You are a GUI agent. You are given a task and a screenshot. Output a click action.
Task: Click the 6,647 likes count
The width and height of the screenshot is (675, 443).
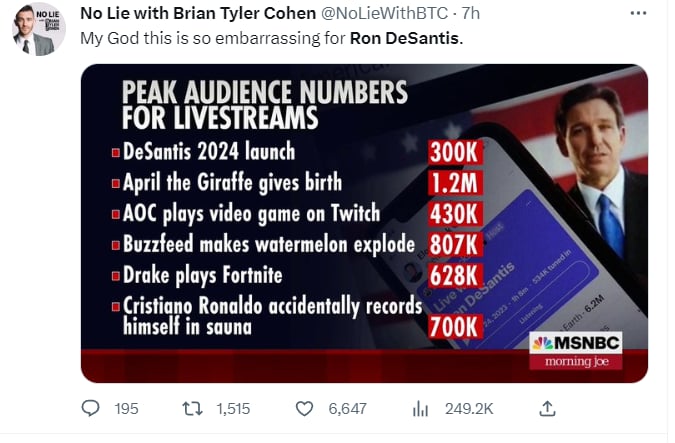[347, 409]
